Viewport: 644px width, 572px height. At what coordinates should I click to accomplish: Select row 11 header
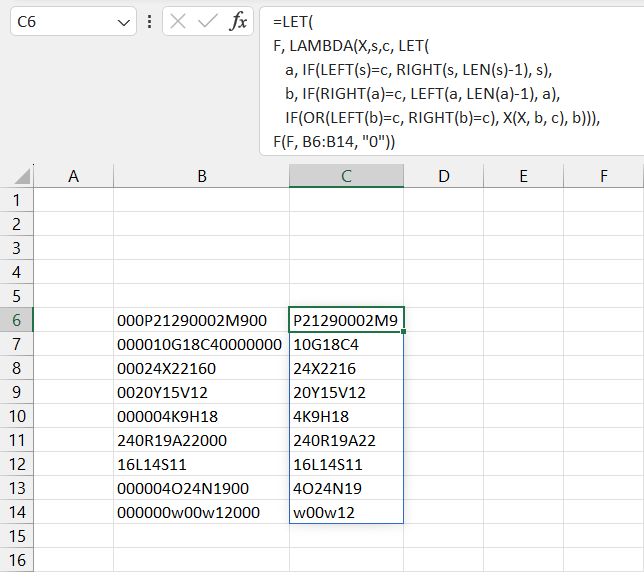(16, 440)
